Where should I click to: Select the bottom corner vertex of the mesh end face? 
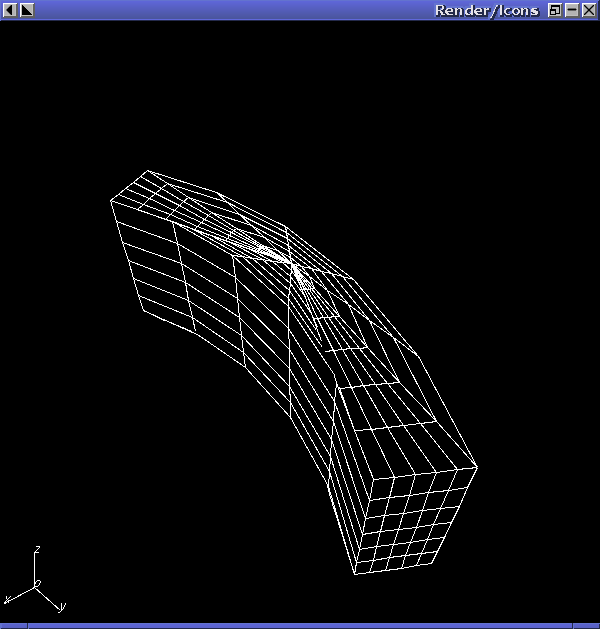pos(355,574)
